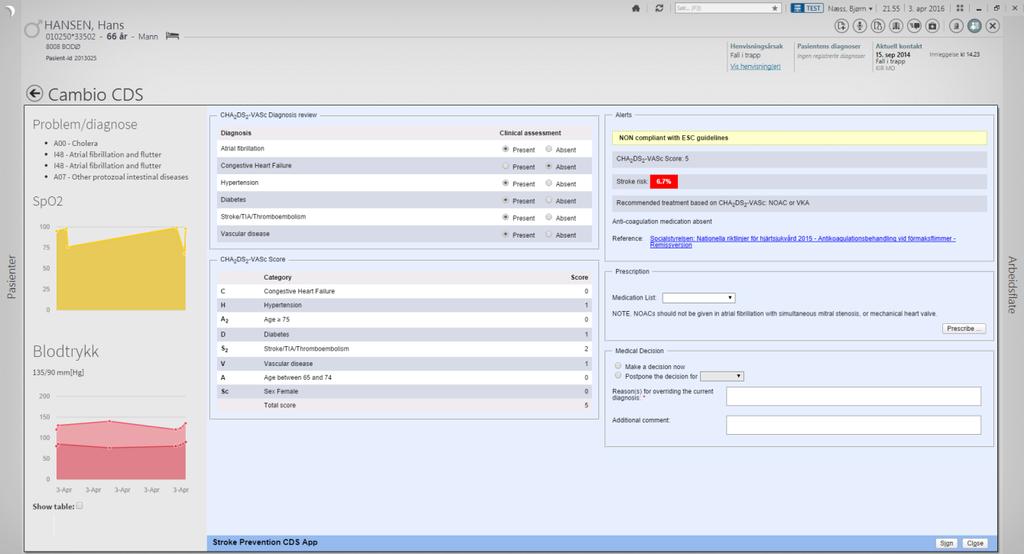1024x554 pixels.
Task: Click the refresh icon in top bar
Action: [x=659, y=8]
